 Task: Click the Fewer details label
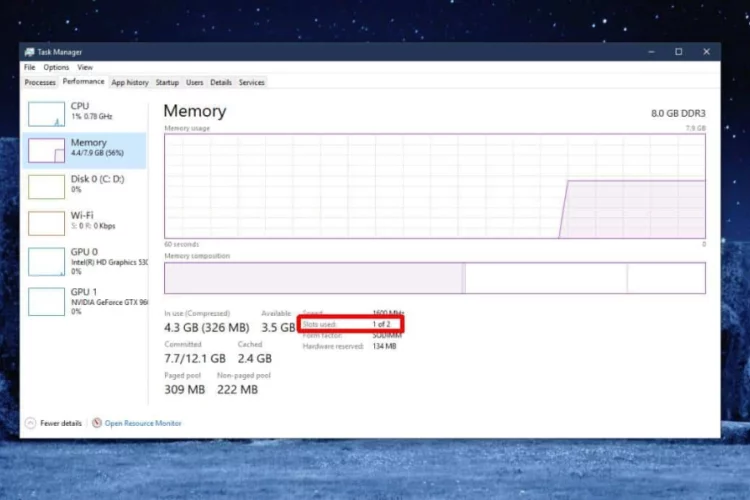point(61,423)
